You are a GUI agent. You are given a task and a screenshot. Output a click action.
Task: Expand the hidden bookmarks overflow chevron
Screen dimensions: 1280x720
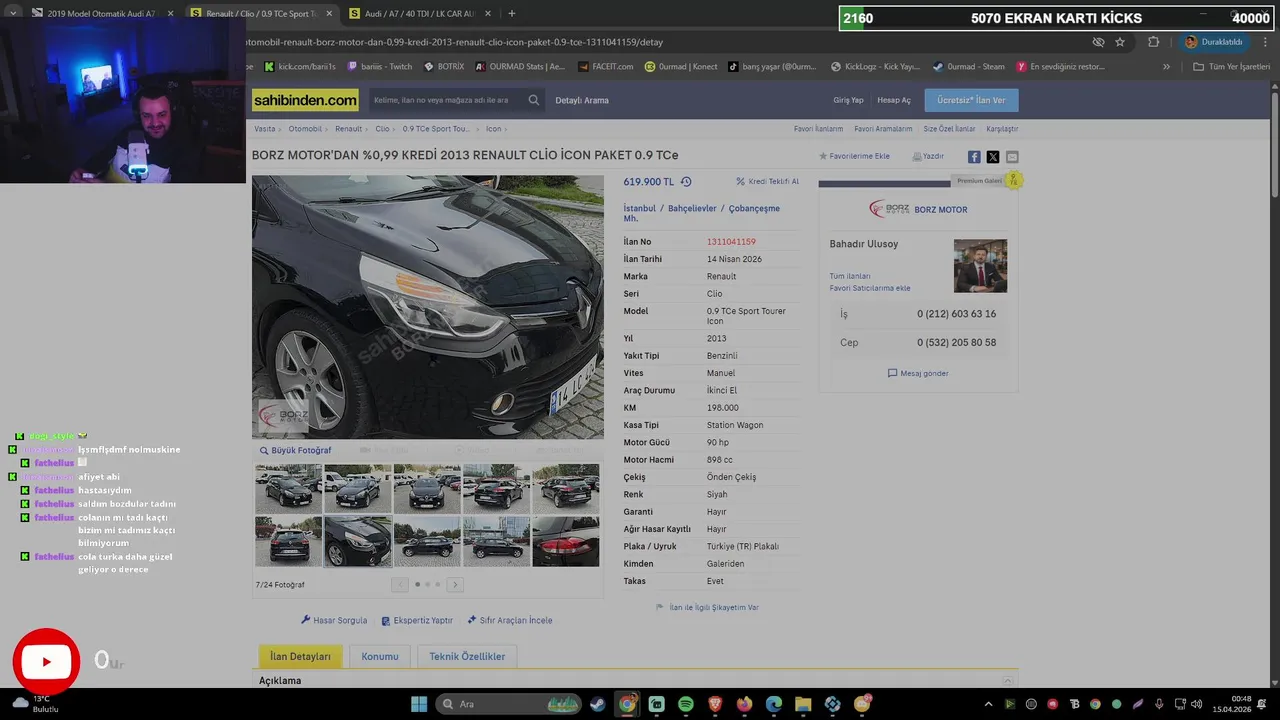tap(1166, 67)
